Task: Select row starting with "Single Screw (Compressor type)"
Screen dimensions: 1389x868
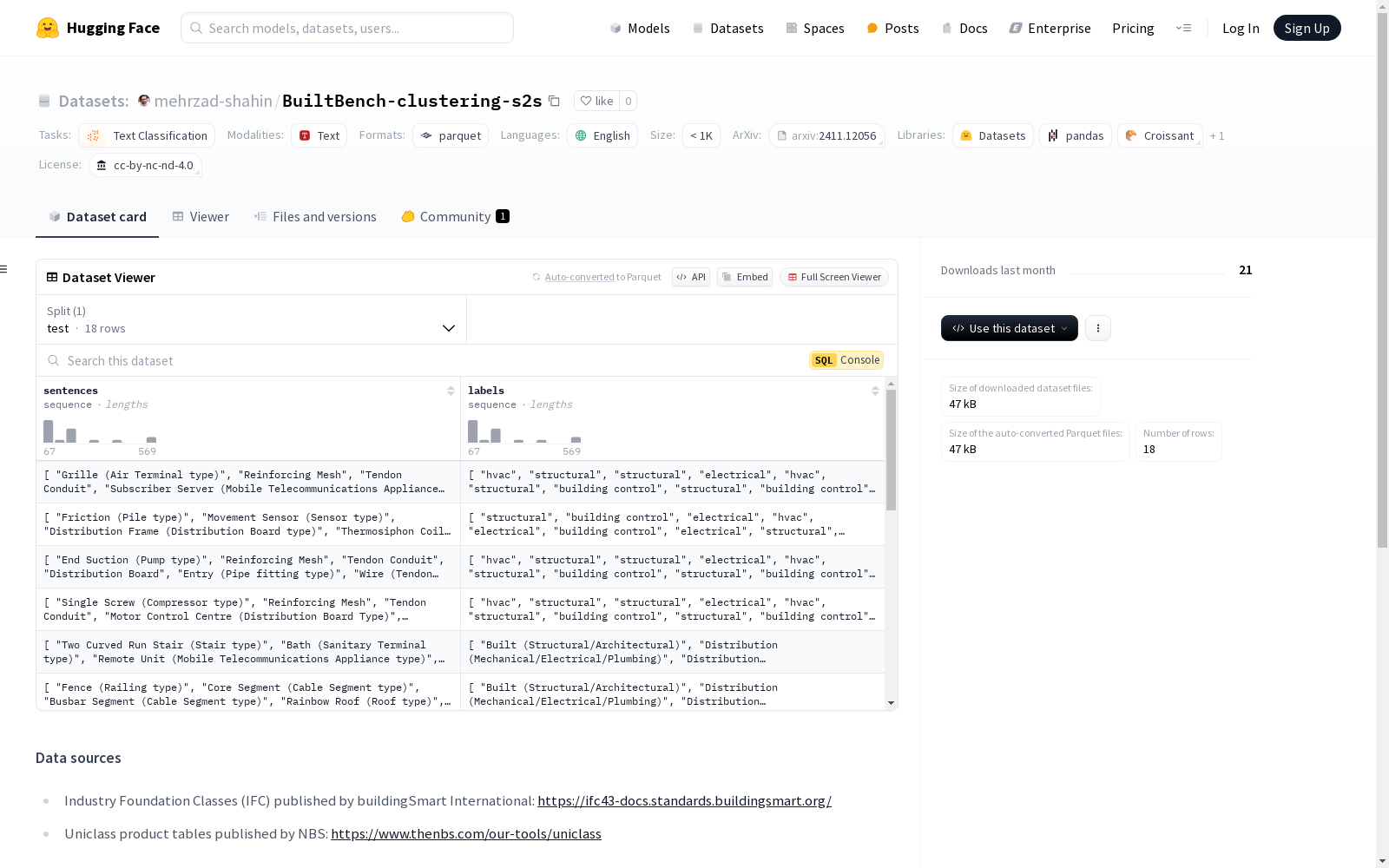Action: [460, 609]
